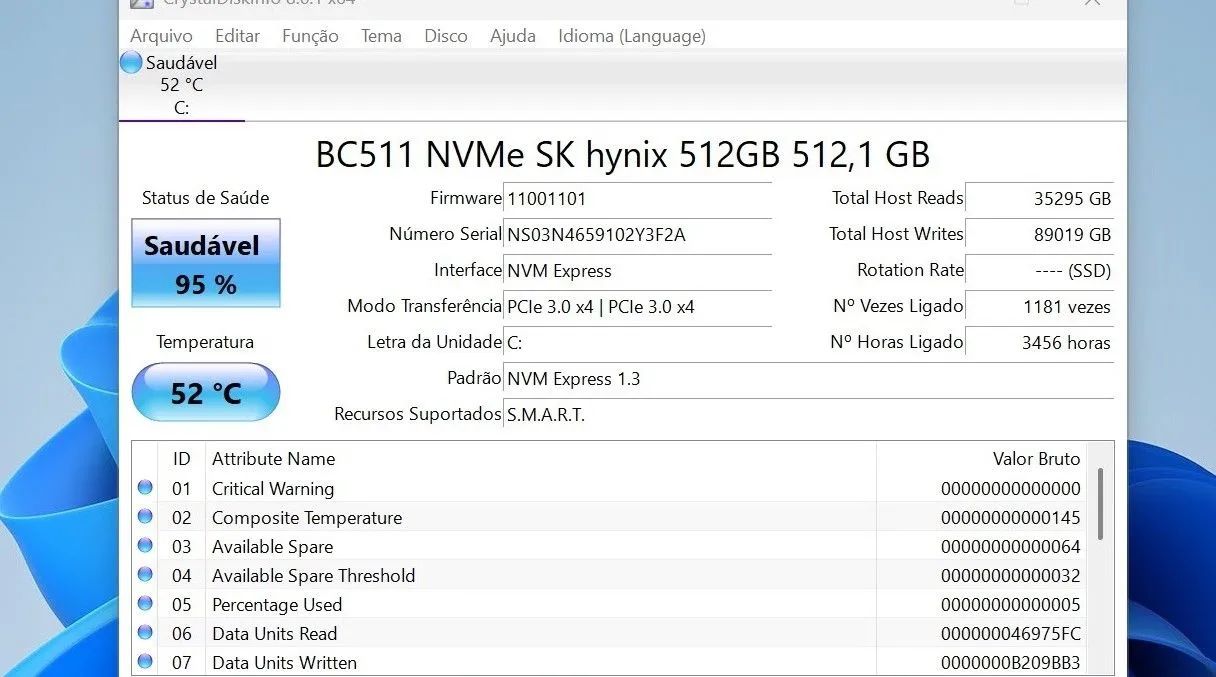1216x677 pixels.
Task: Close the CrystalDiskInfo window
Action: pos(1092,4)
